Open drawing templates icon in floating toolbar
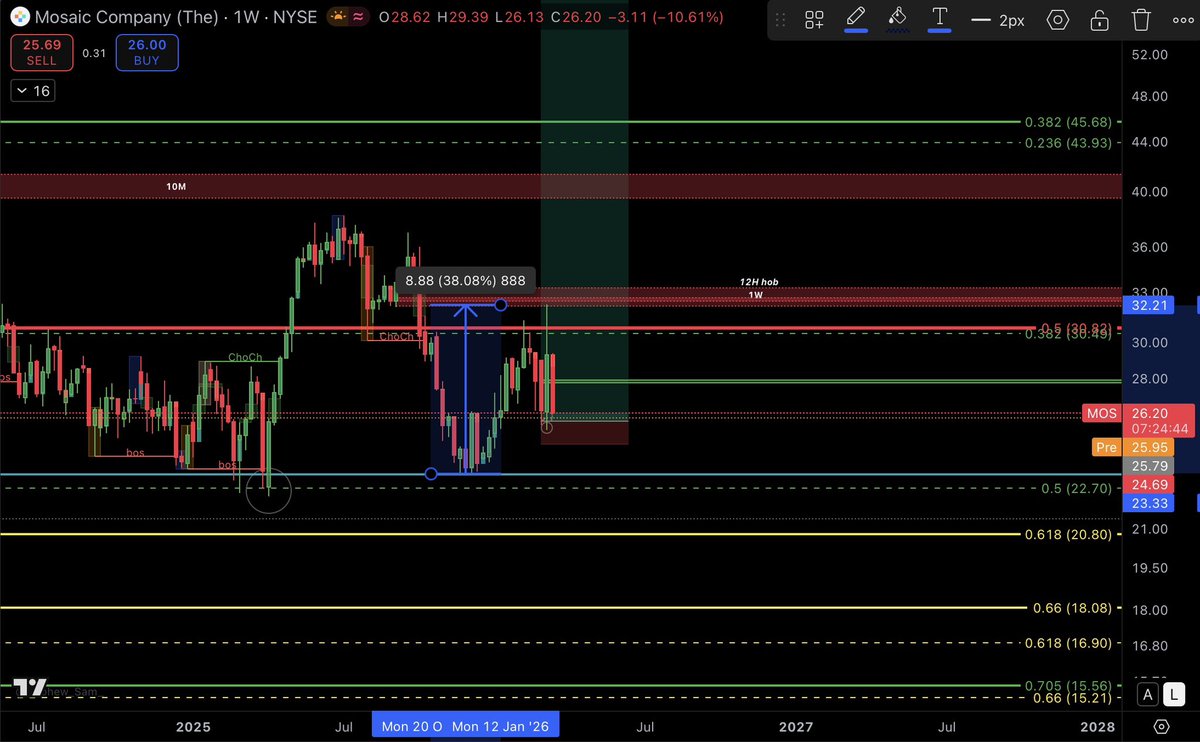The image size is (1200, 742). coord(815,20)
